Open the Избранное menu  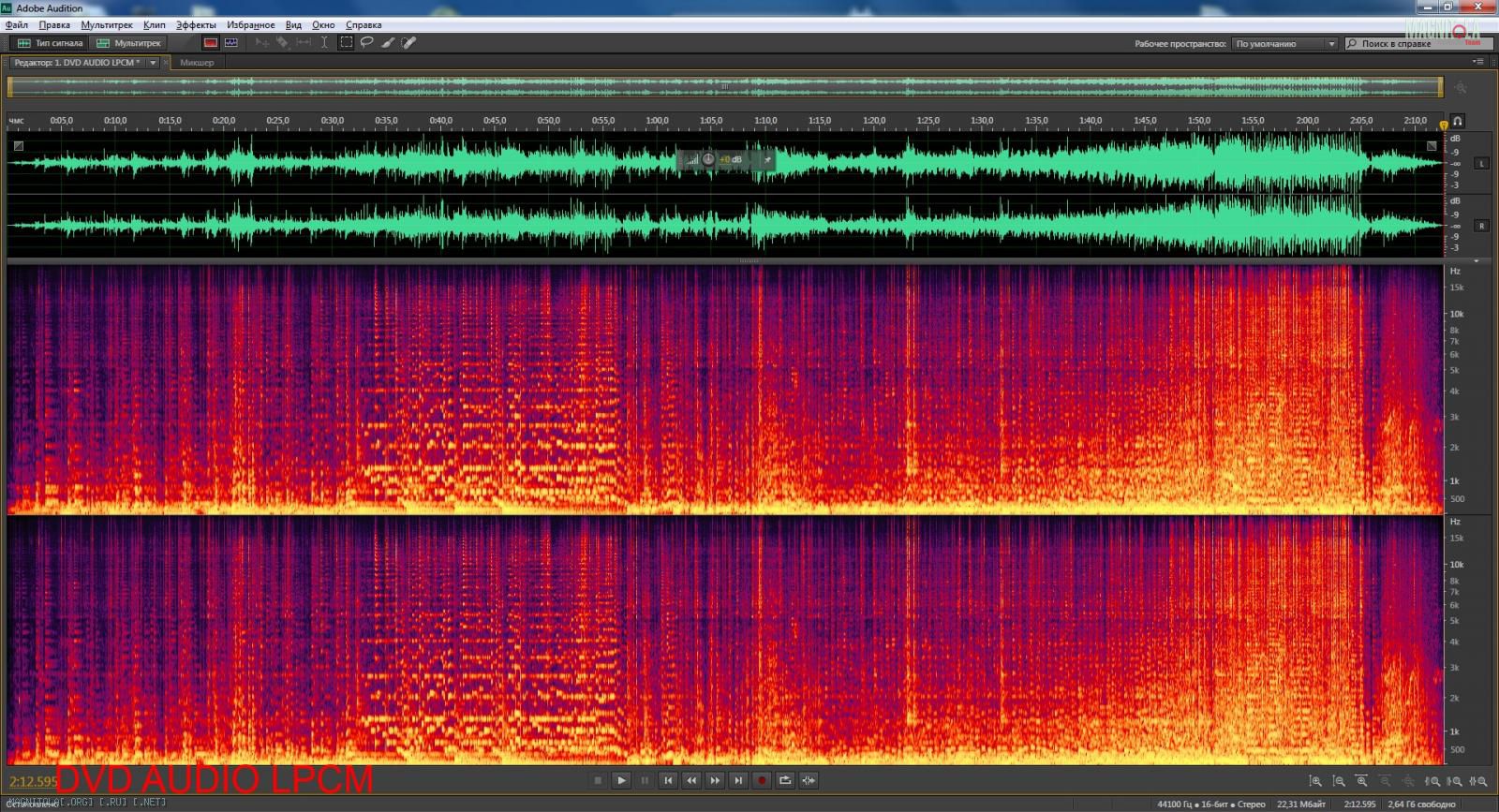pyautogui.click(x=251, y=25)
